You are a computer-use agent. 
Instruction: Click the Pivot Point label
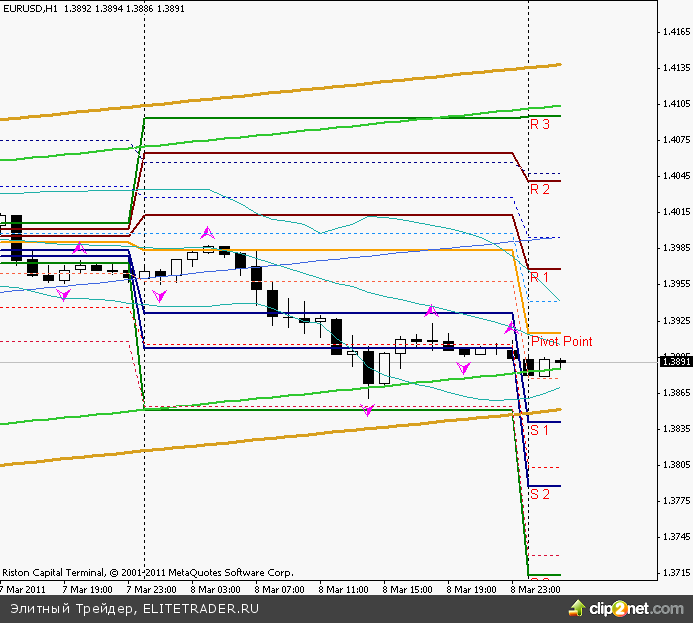[x=561, y=341]
